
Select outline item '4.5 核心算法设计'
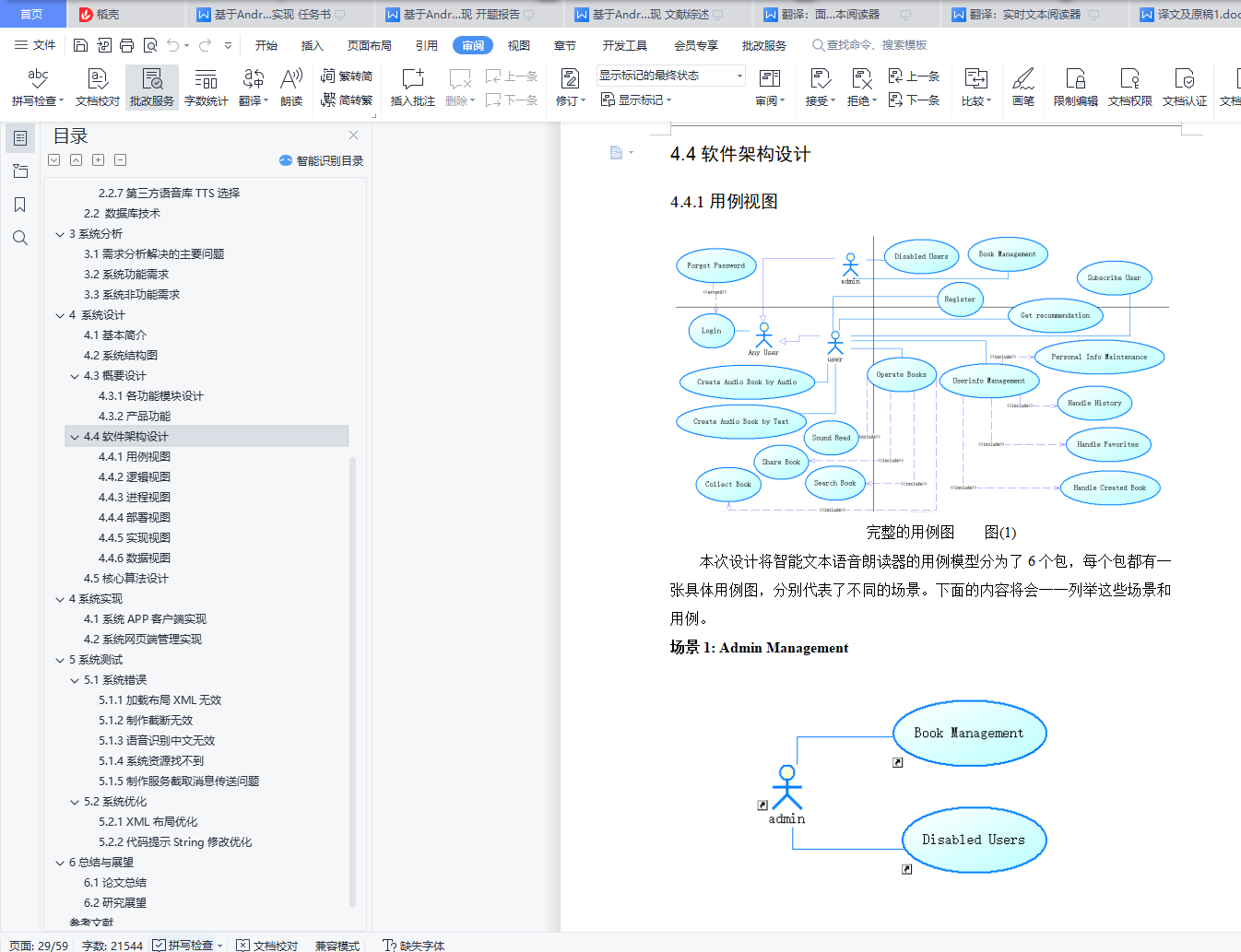point(126,579)
